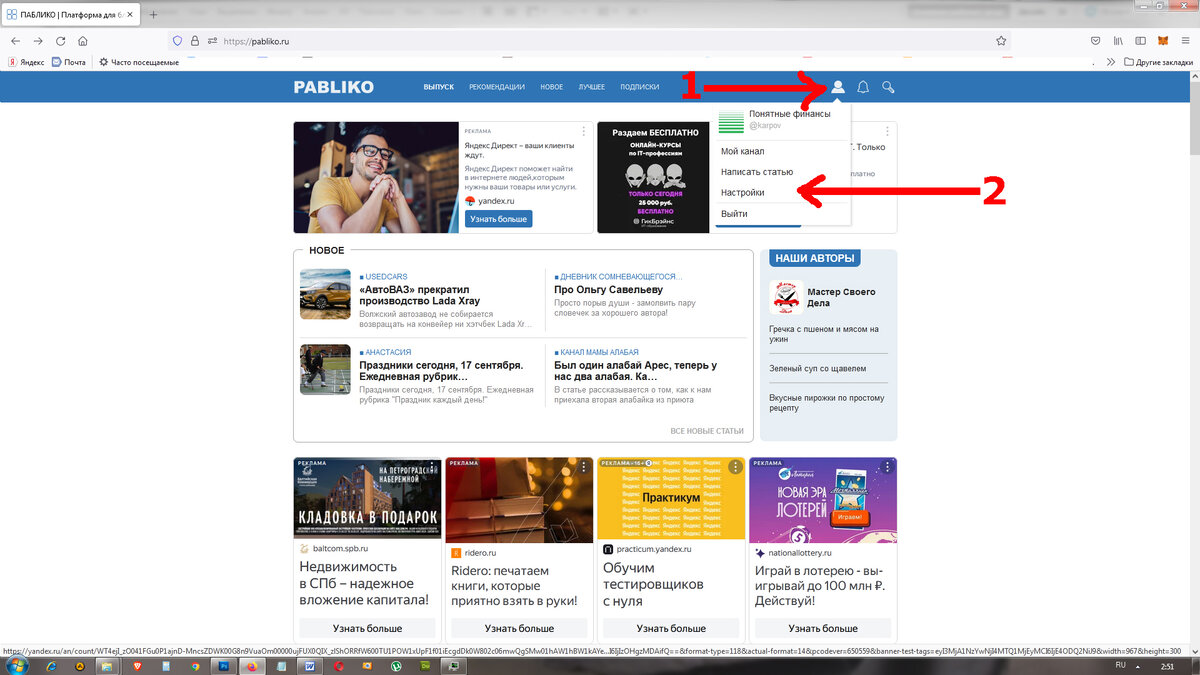Open the Firefox library icon
The image size is (1200, 675).
click(x=1119, y=41)
